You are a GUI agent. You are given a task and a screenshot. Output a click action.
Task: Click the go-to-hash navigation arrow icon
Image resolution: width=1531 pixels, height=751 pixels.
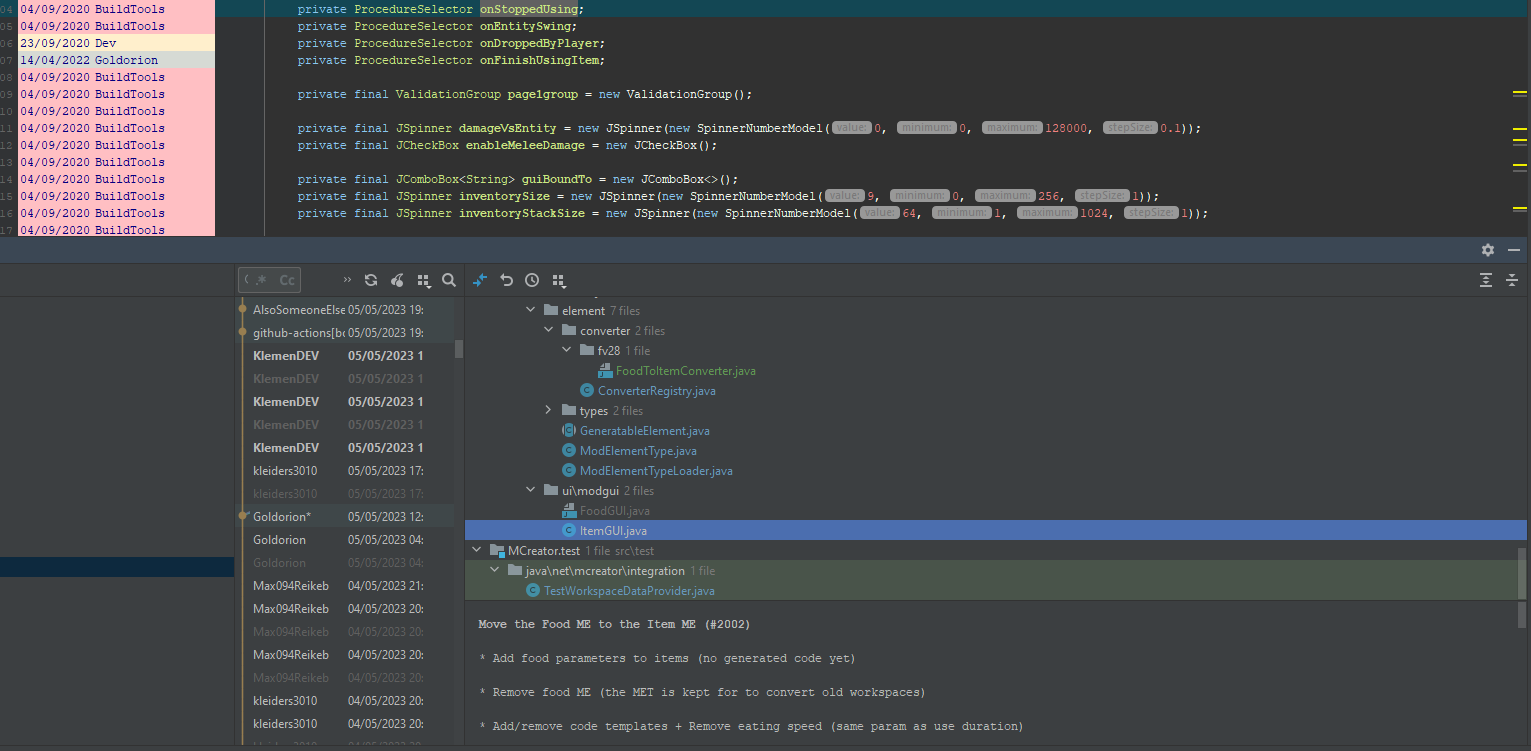479,280
